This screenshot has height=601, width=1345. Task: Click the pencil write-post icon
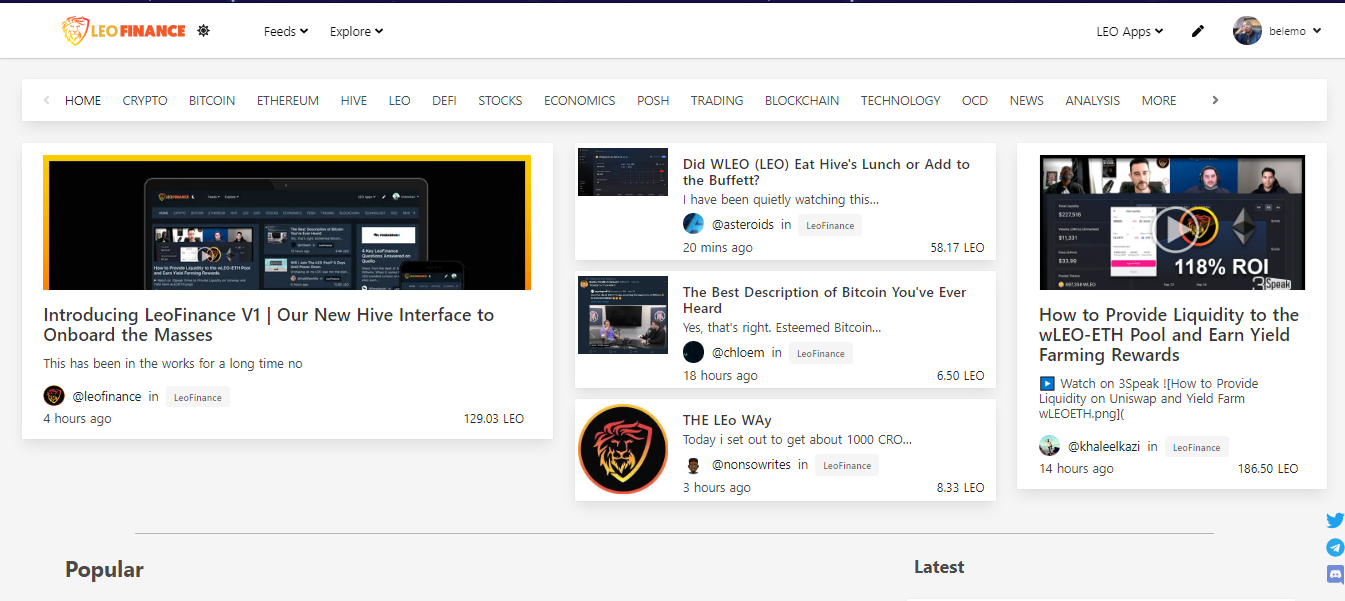(x=1198, y=31)
